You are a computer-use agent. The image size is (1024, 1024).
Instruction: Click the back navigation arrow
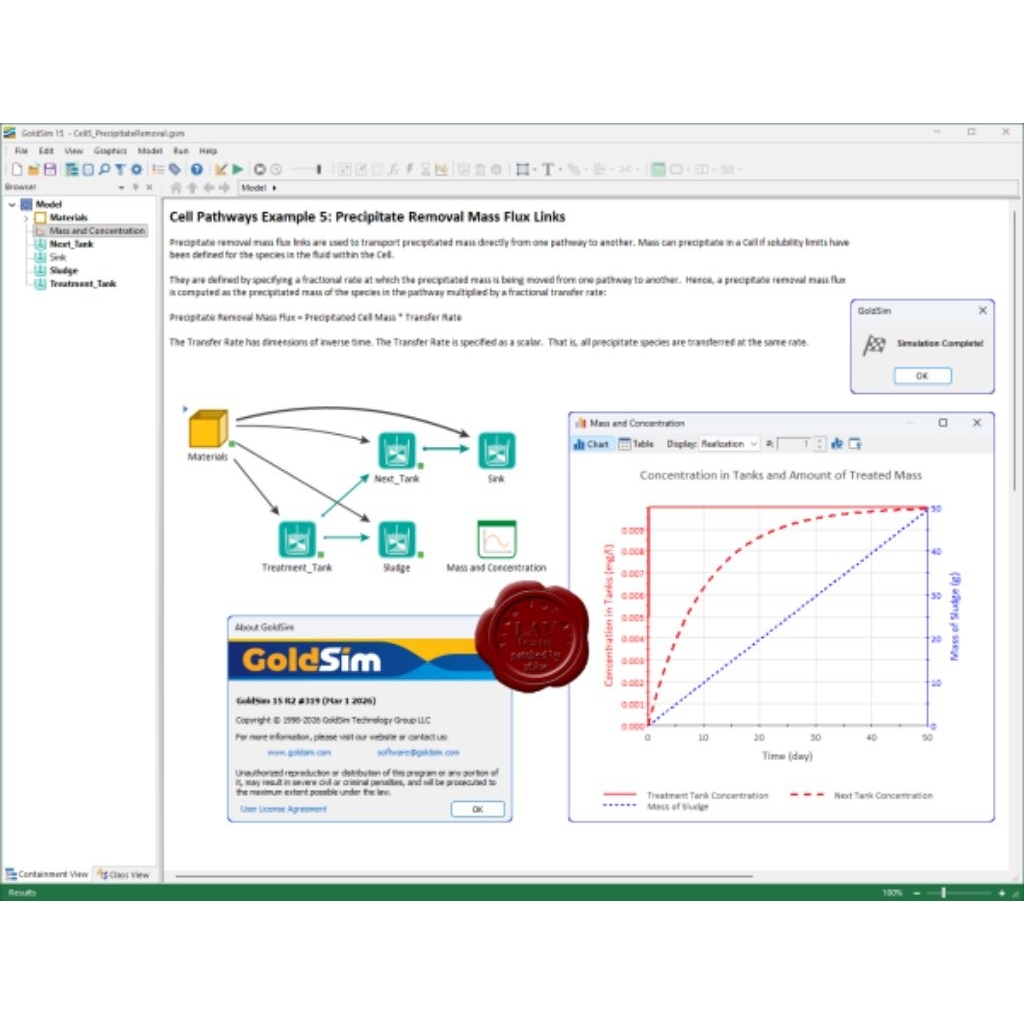pyautogui.click(x=208, y=188)
